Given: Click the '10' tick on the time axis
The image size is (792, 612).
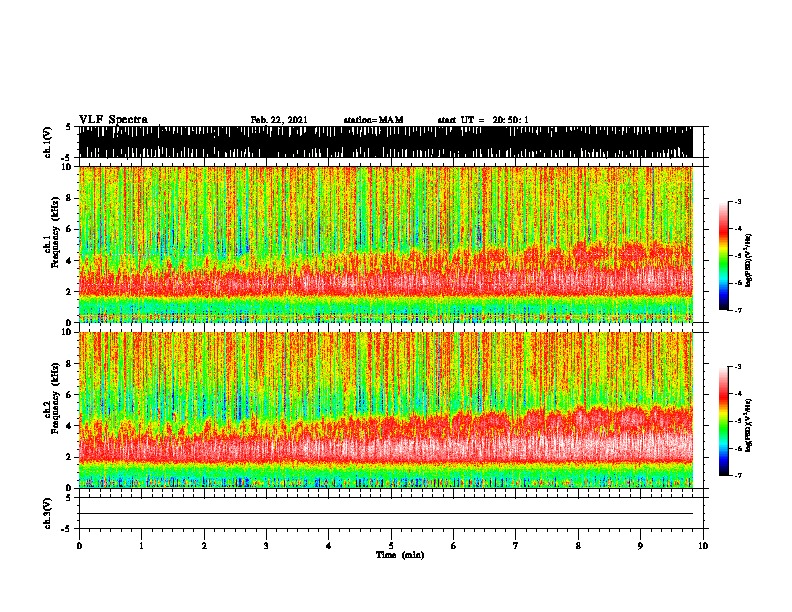Looking at the screenshot, I should click(703, 545).
